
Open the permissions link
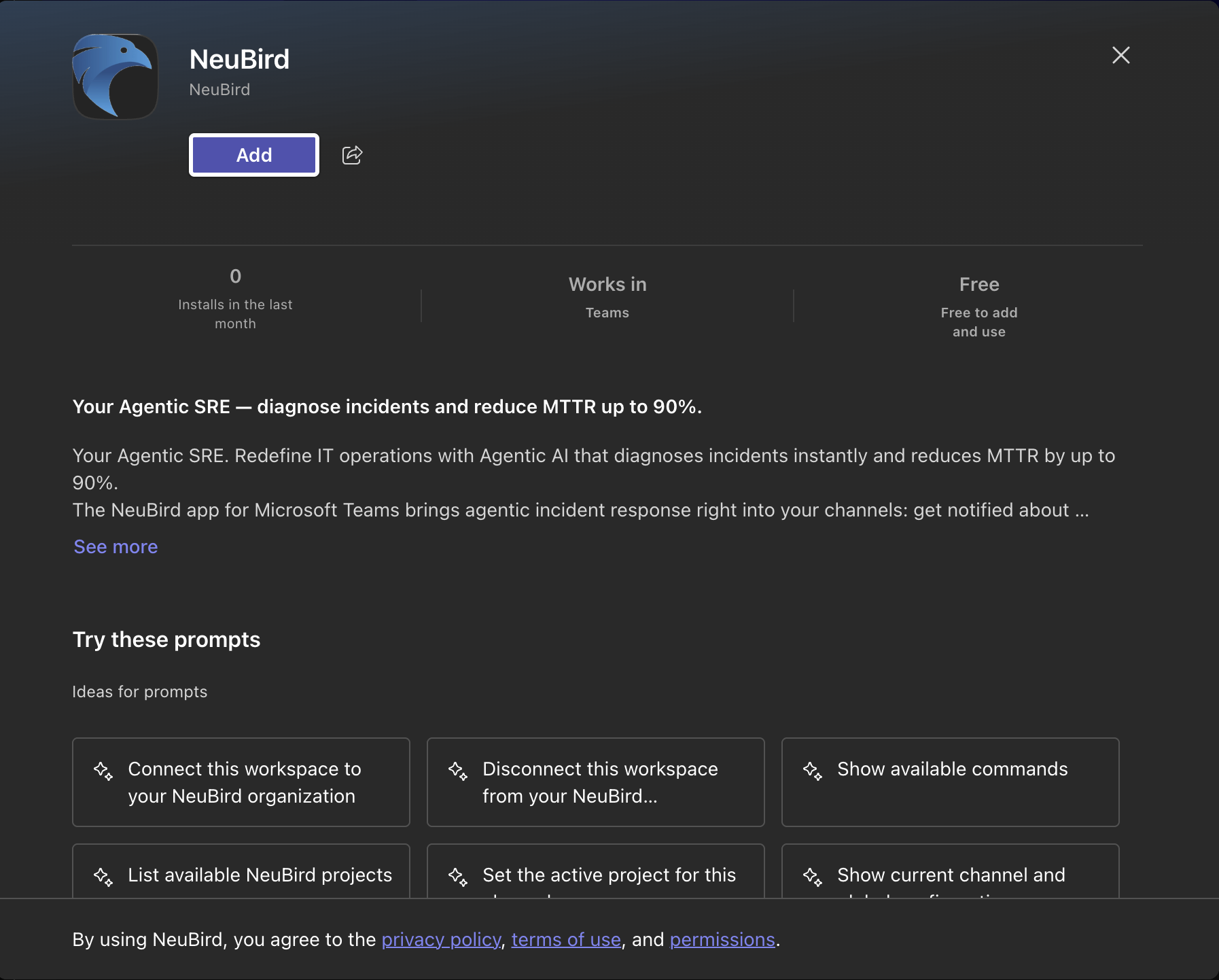click(722, 939)
